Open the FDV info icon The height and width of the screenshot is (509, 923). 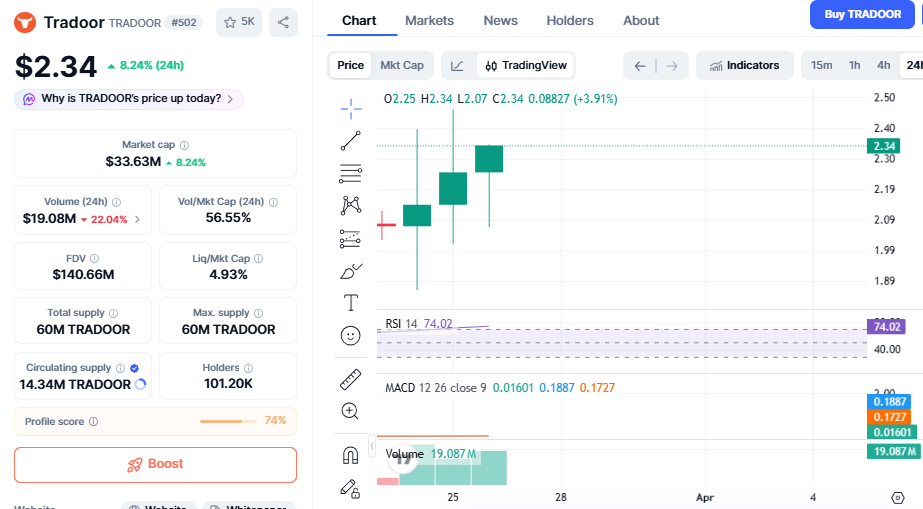click(x=94, y=258)
